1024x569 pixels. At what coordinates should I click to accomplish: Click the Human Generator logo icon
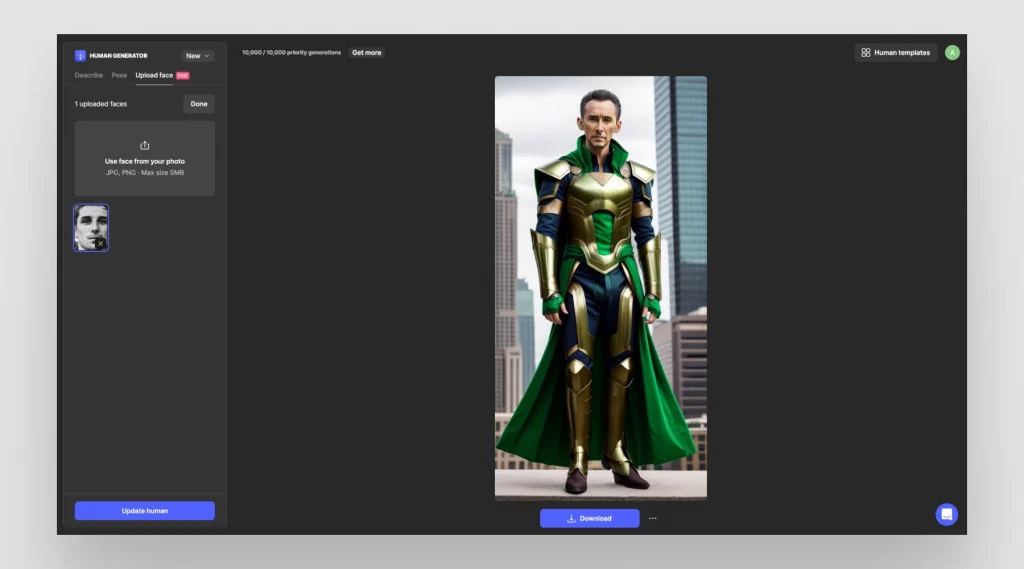point(80,56)
